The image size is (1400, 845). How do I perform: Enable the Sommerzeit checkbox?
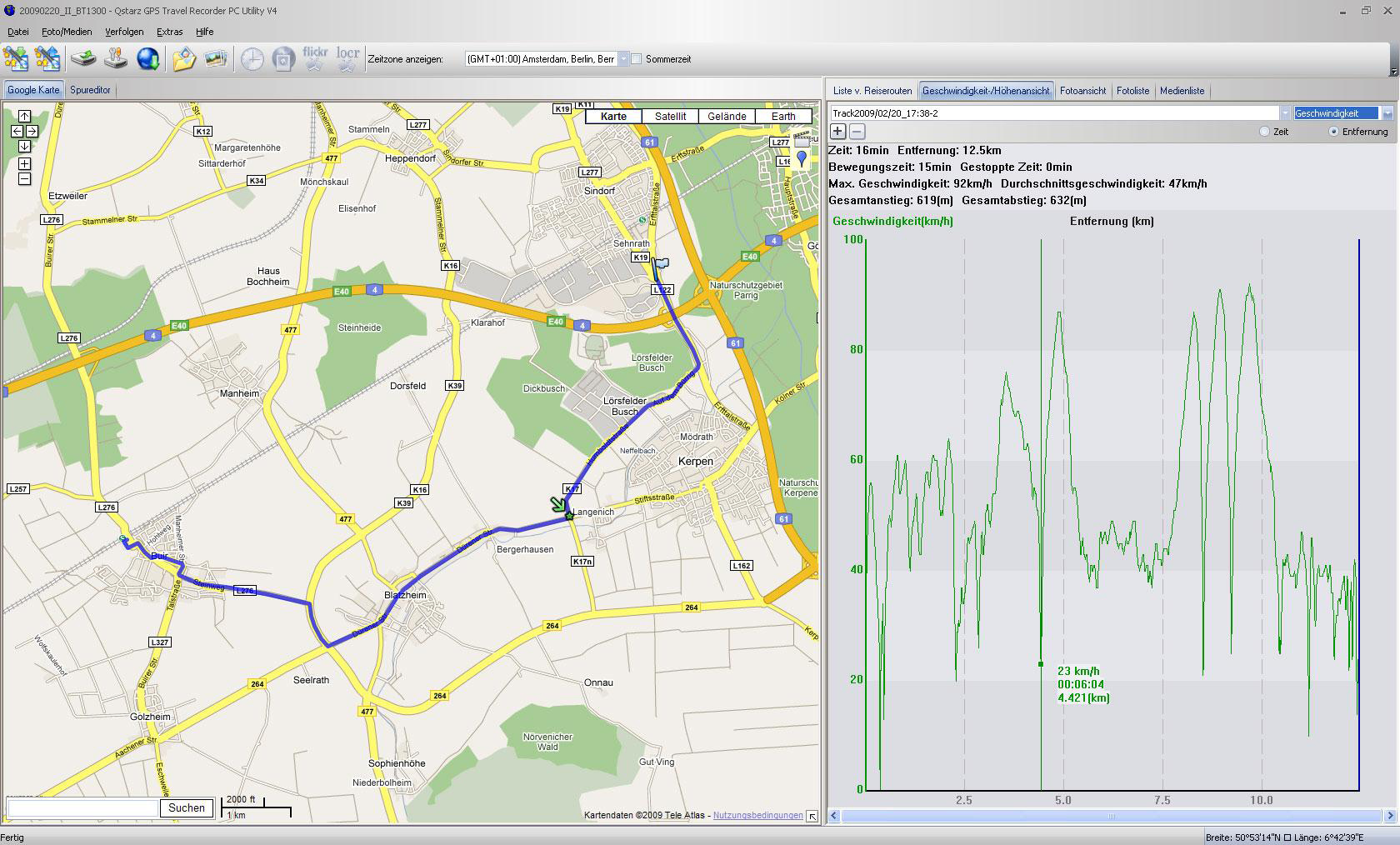tap(637, 59)
